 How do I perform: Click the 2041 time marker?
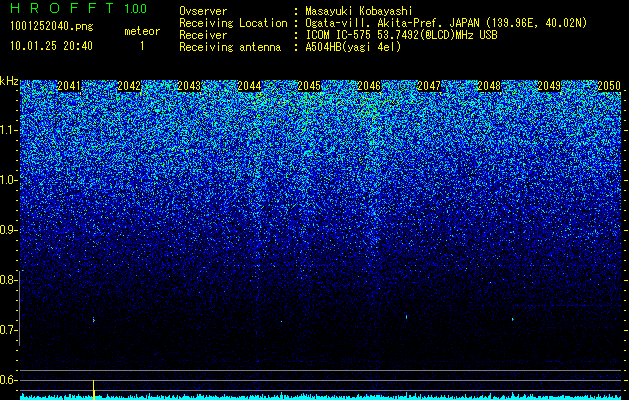click(69, 86)
